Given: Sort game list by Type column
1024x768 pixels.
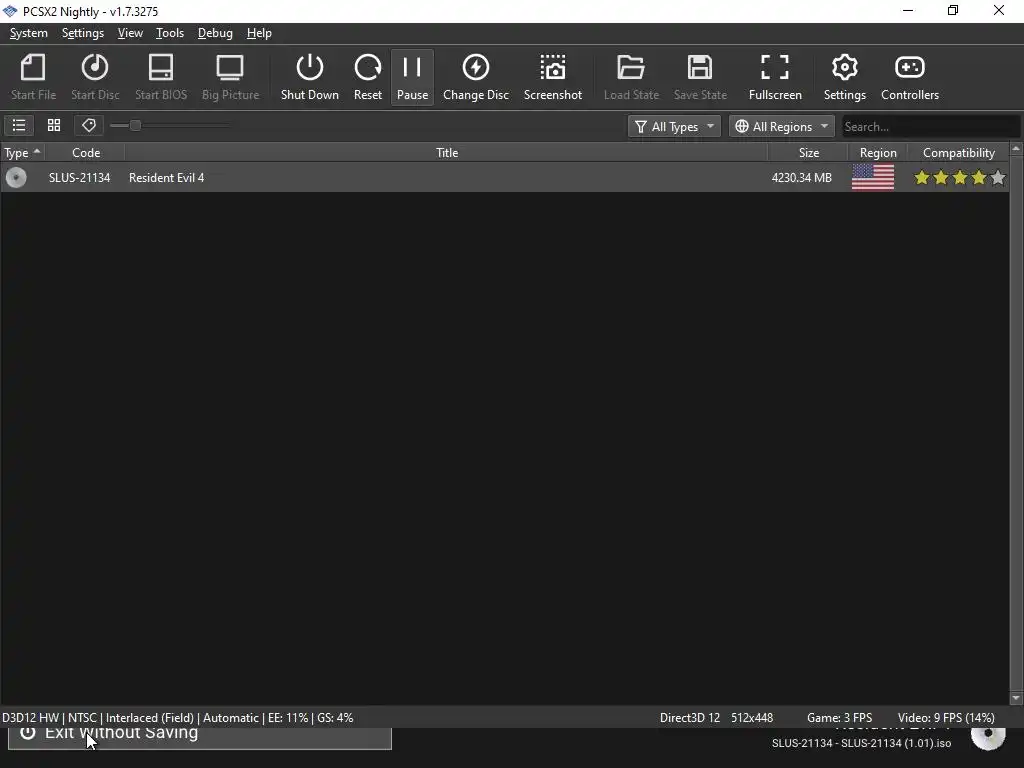Looking at the screenshot, I should click(x=22, y=153).
